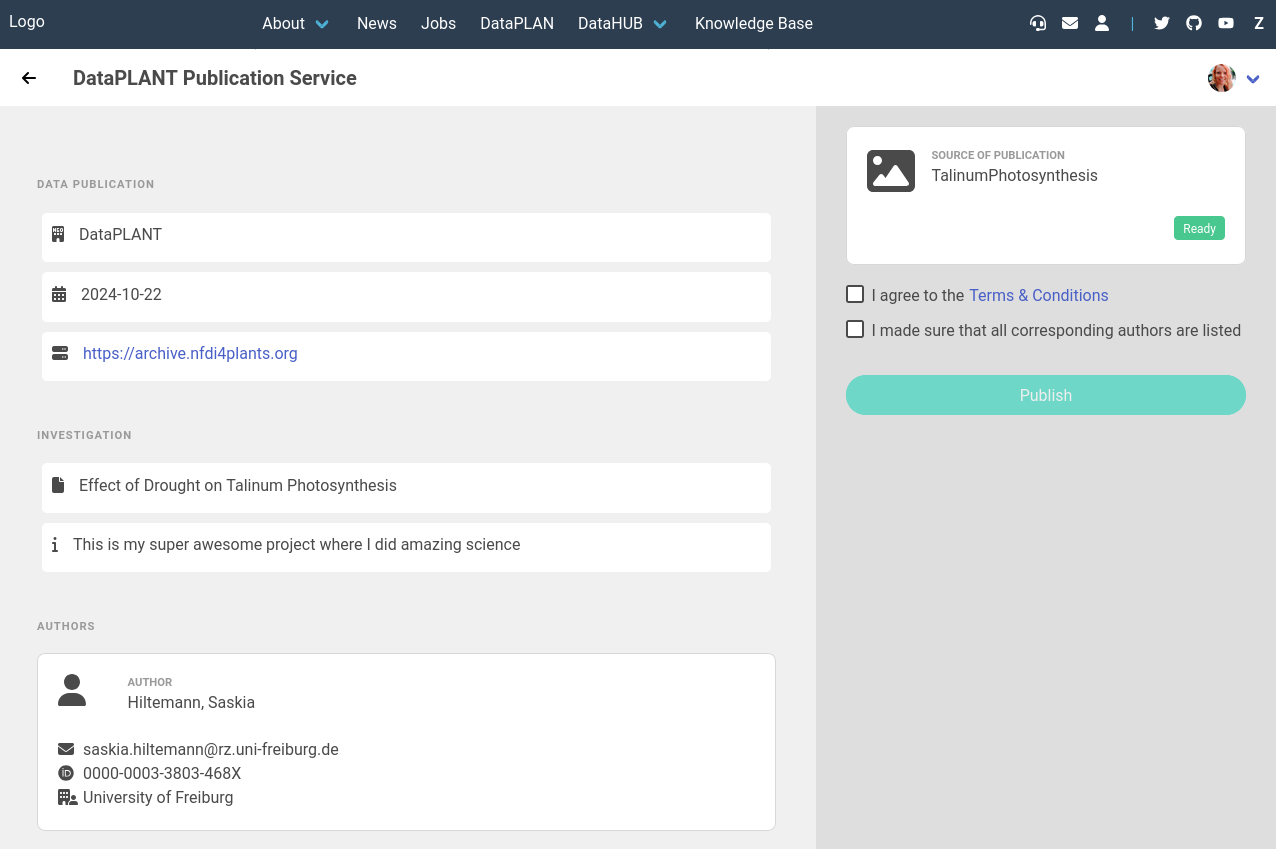Click the "University of Freiburg" affiliation text
This screenshot has width=1276, height=849.
(158, 797)
